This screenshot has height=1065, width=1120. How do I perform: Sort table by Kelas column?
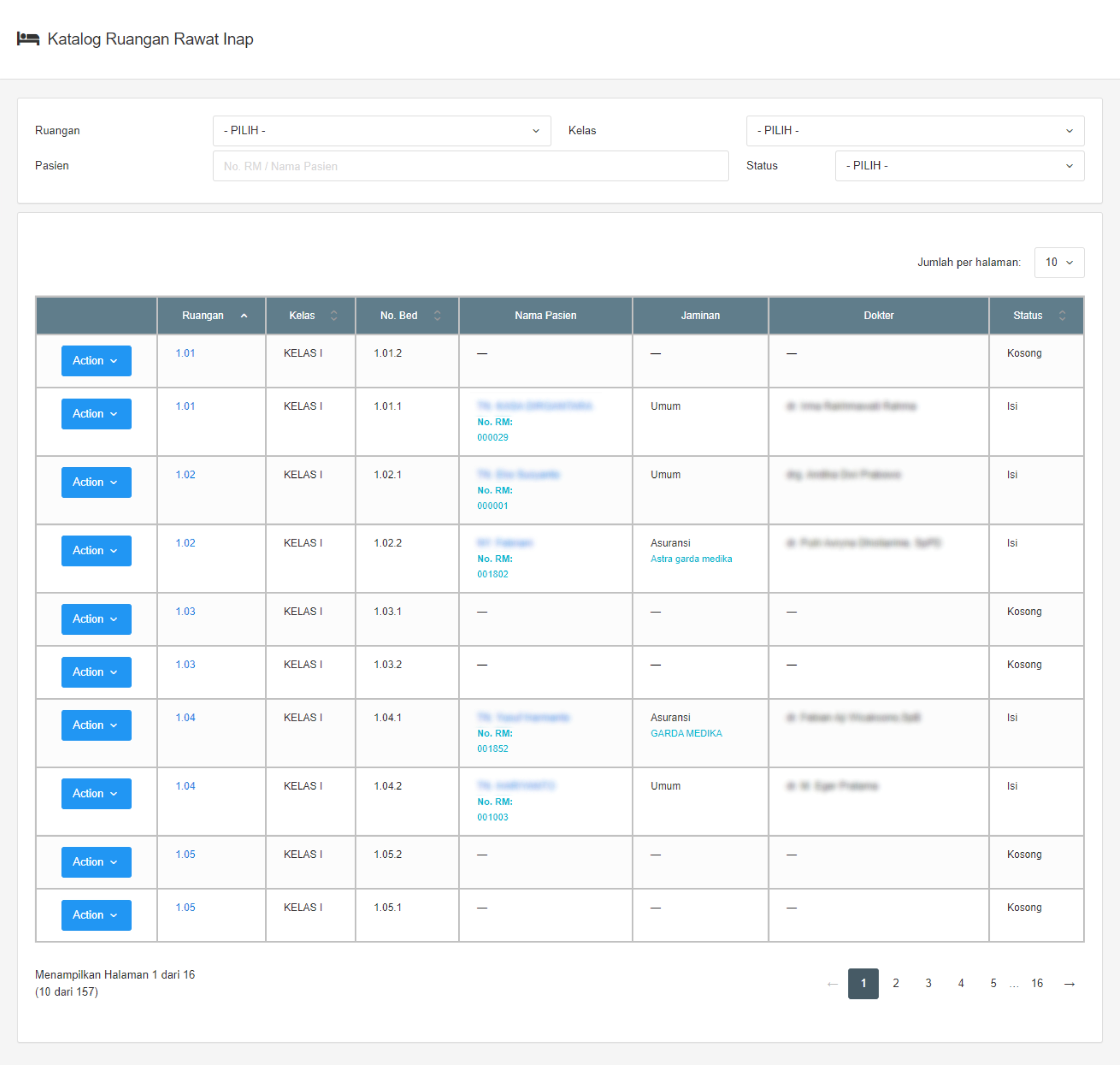tap(334, 316)
